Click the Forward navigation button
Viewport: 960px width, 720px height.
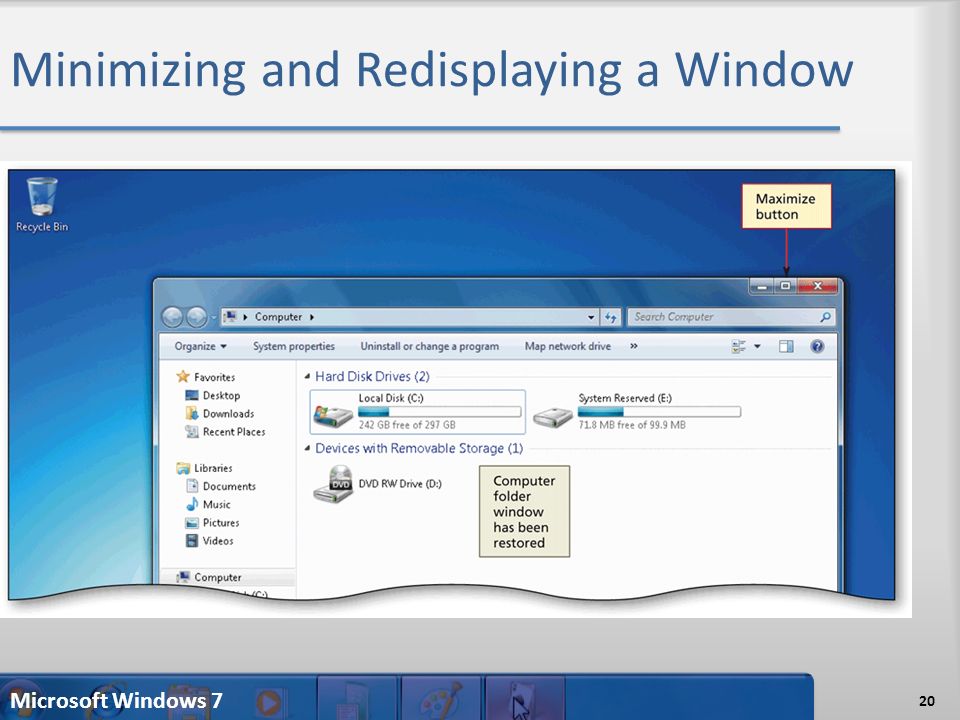click(x=197, y=317)
